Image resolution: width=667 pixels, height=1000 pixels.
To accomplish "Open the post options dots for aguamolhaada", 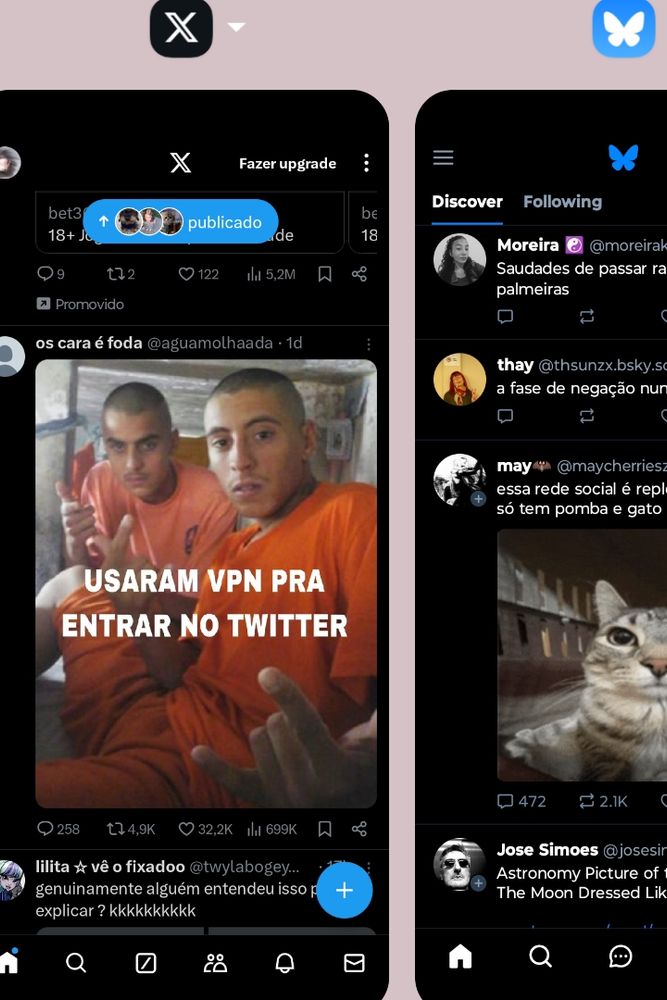I will tap(369, 344).
